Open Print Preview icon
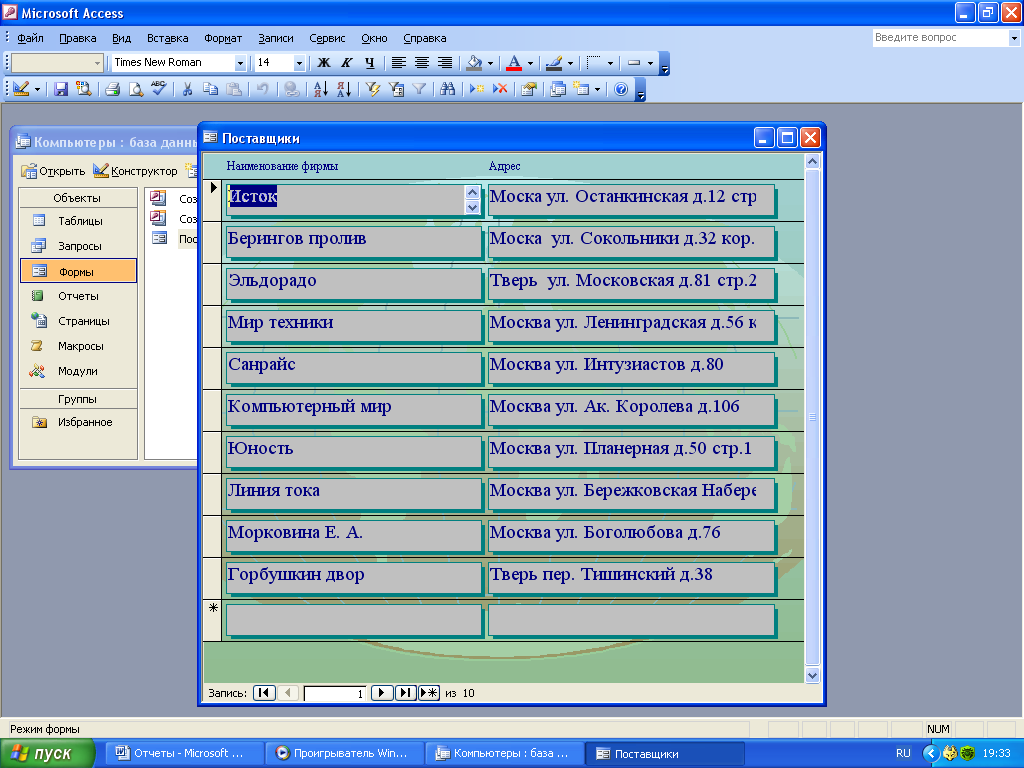Viewport: 1024px width, 768px height. click(x=136, y=89)
